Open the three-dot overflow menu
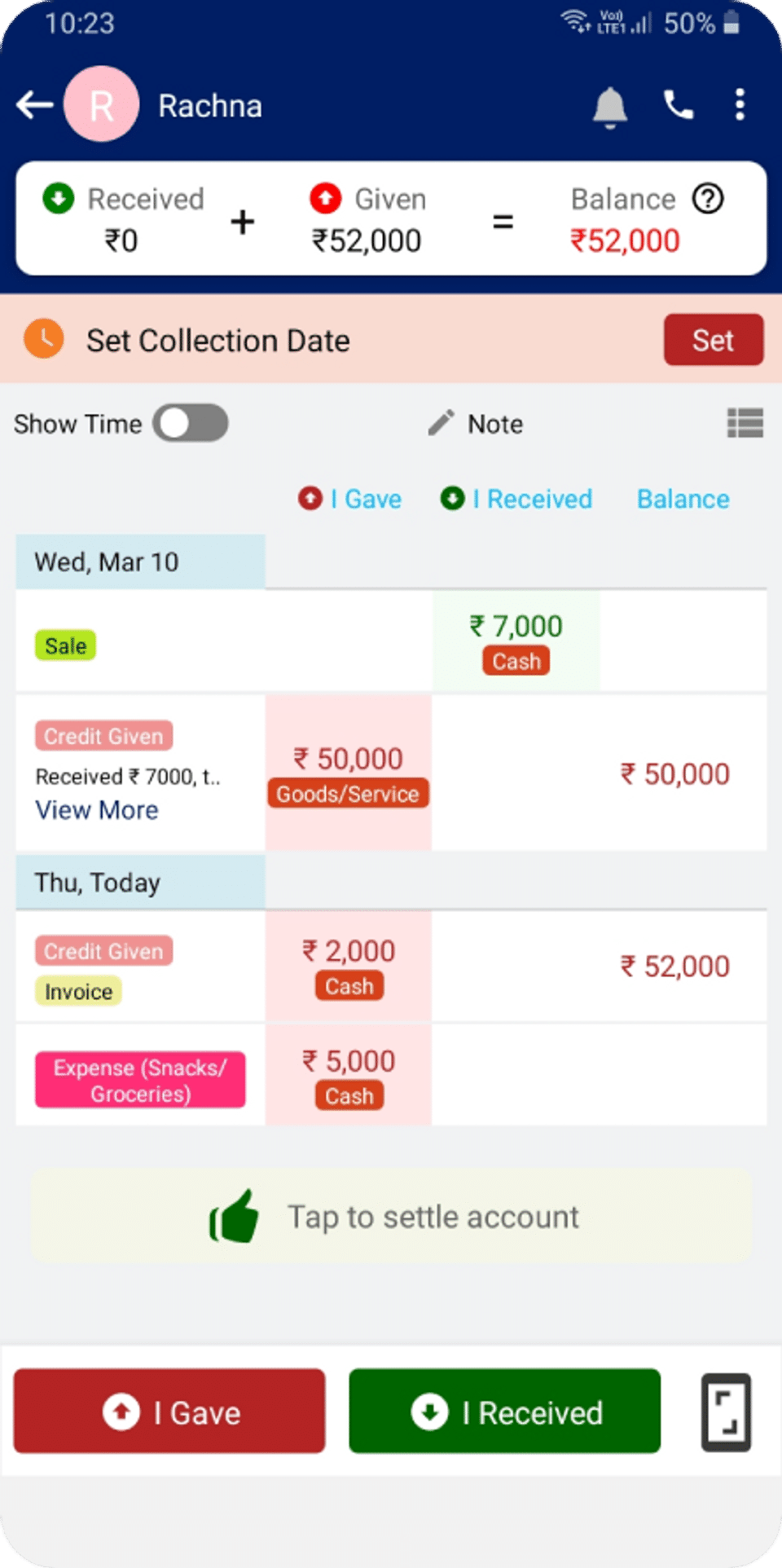 point(740,105)
